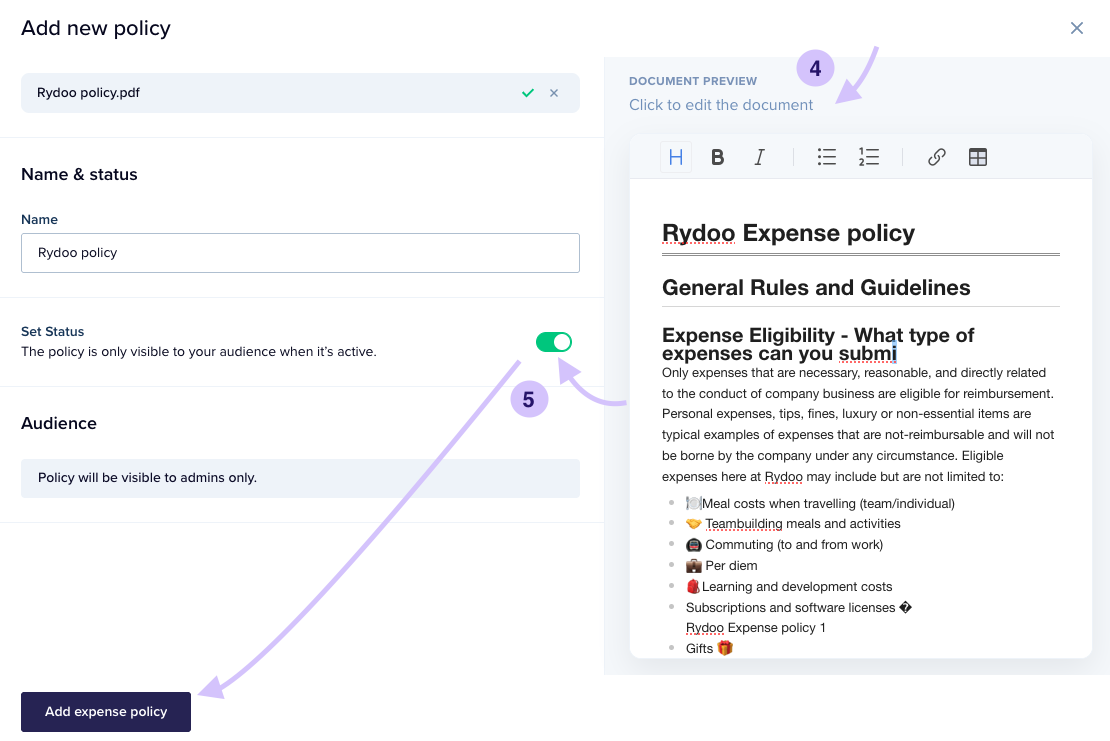Click the 'Per diem' bullet item
The width and height of the screenshot is (1110, 741).
[721, 565]
